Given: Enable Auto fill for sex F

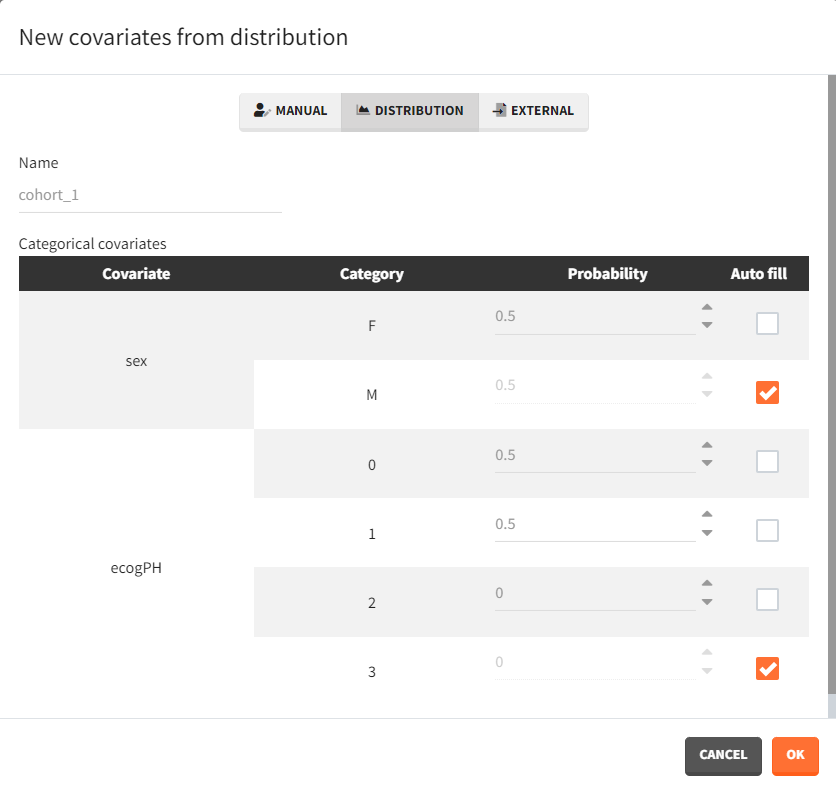Looking at the screenshot, I should [x=767, y=324].
